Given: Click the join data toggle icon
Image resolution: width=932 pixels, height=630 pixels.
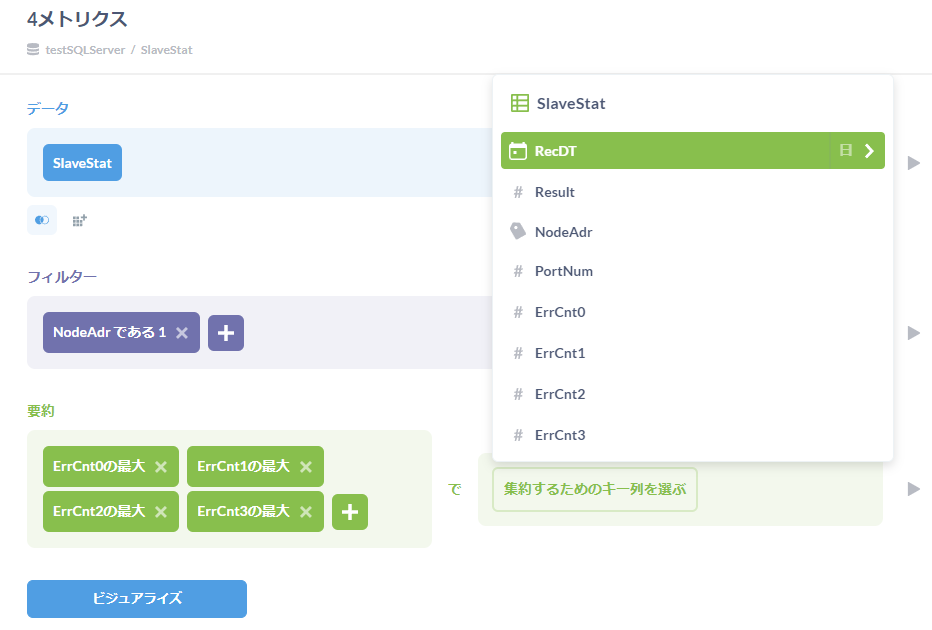Looking at the screenshot, I should tap(42, 220).
